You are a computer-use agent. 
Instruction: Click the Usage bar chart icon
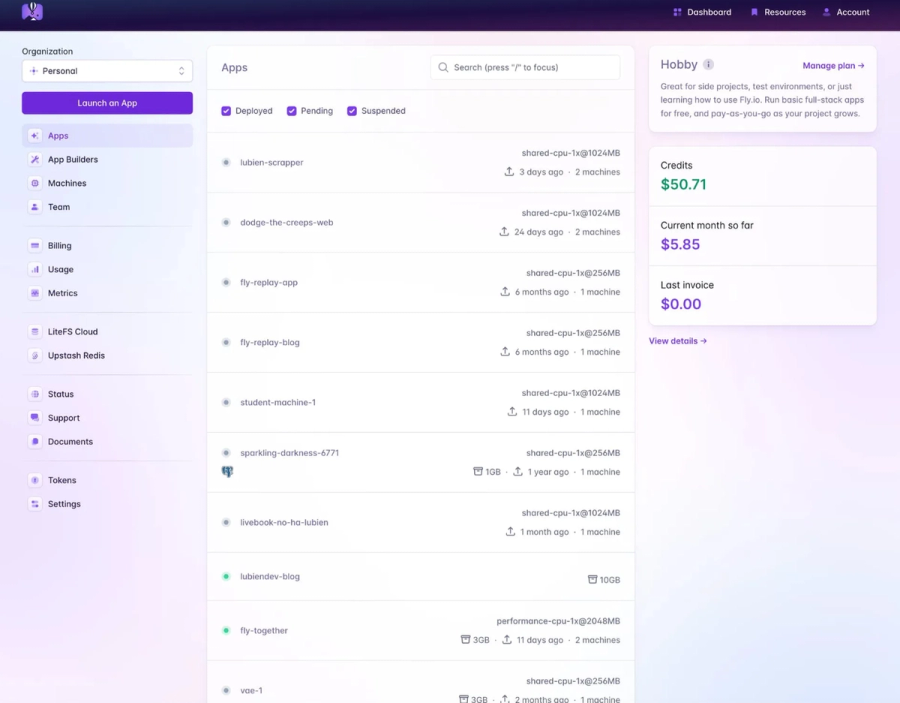[35, 269]
